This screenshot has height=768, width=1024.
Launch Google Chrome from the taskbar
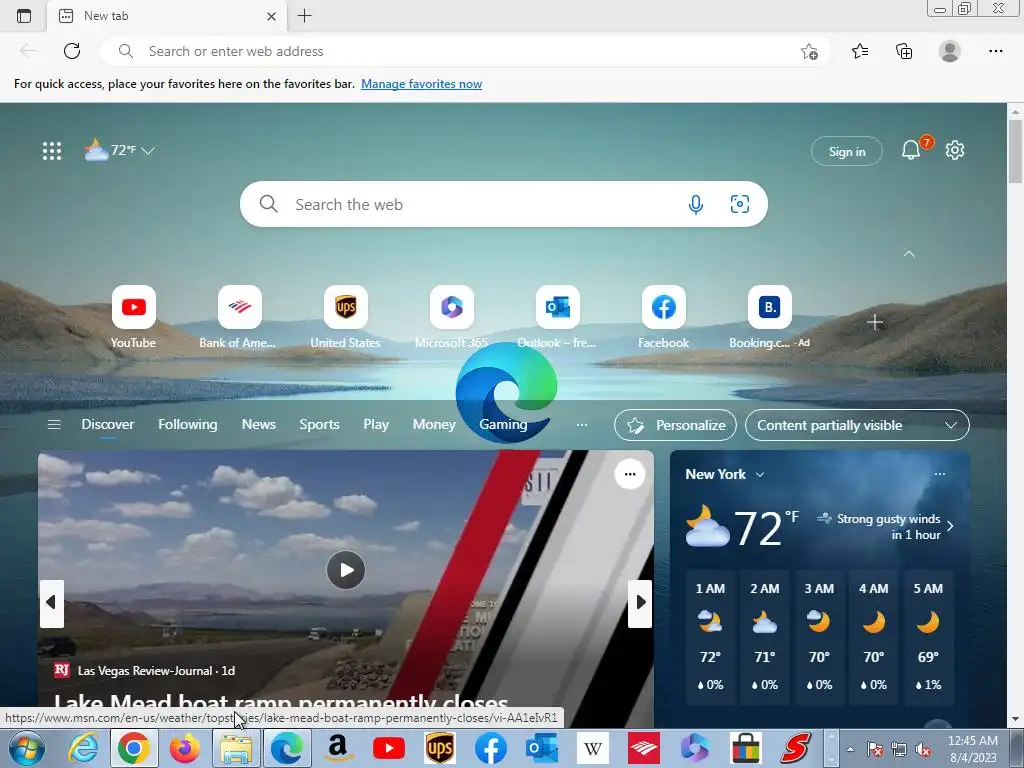133,748
